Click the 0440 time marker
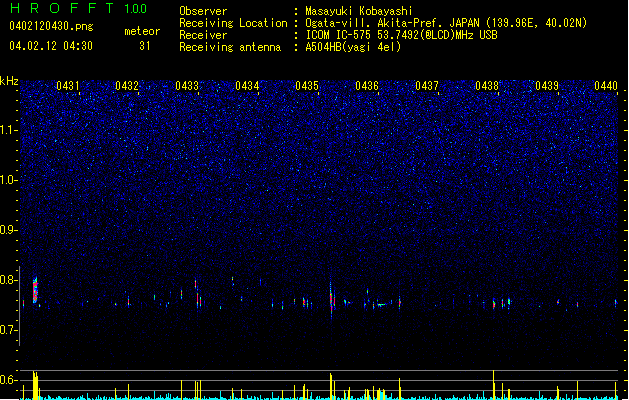The width and height of the screenshot is (629, 400). pos(606,86)
